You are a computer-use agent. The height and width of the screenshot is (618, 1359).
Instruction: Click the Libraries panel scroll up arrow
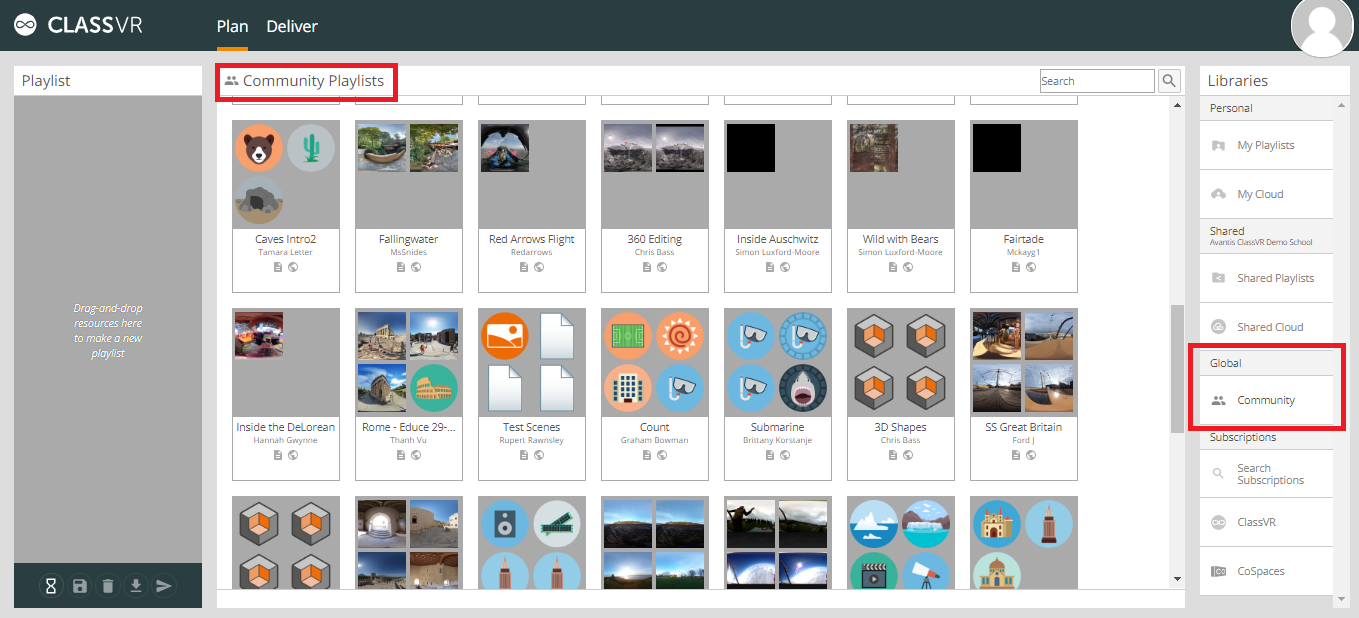tap(1341, 106)
